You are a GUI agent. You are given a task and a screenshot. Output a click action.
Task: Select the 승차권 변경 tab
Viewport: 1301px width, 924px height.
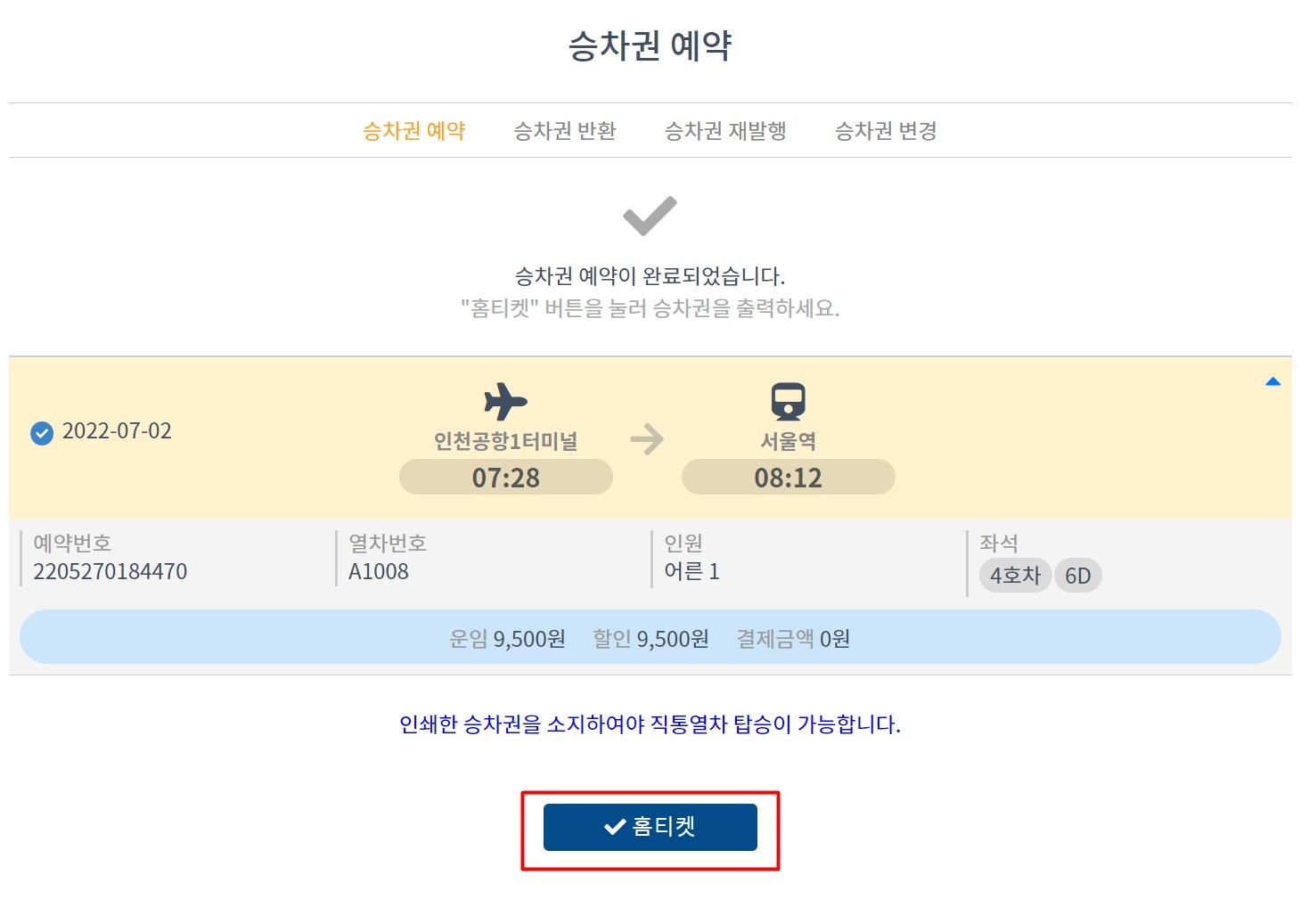tap(885, 131)
